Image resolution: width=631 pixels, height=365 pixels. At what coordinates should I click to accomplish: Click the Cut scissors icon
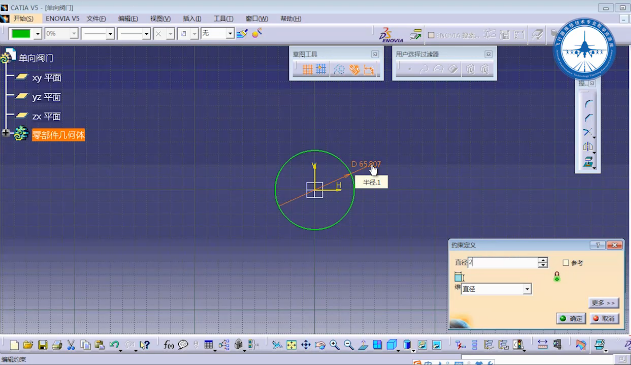tap(71, 345)
